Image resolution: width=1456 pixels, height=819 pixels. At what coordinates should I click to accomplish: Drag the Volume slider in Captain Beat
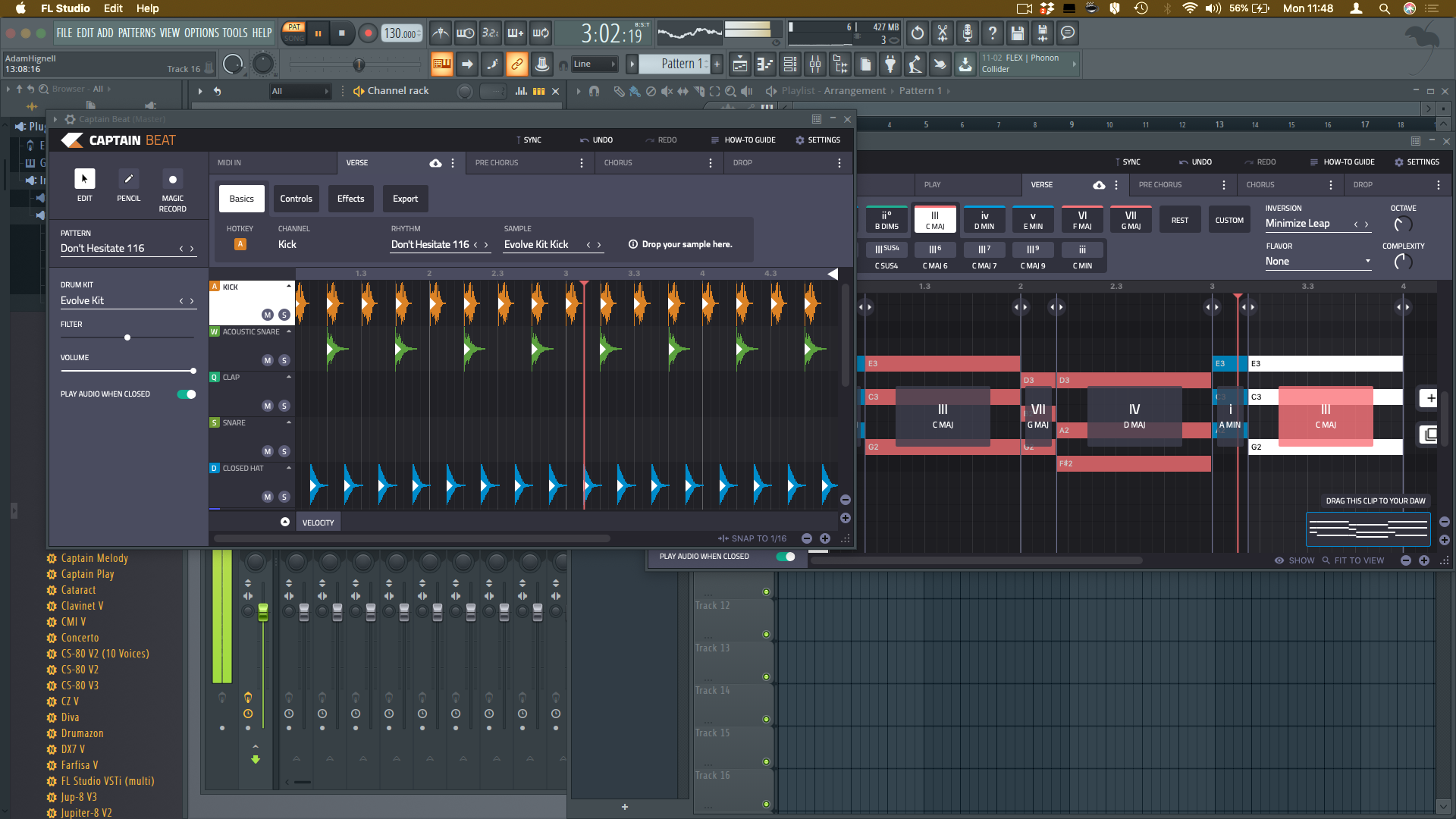[x=192, y=369]
